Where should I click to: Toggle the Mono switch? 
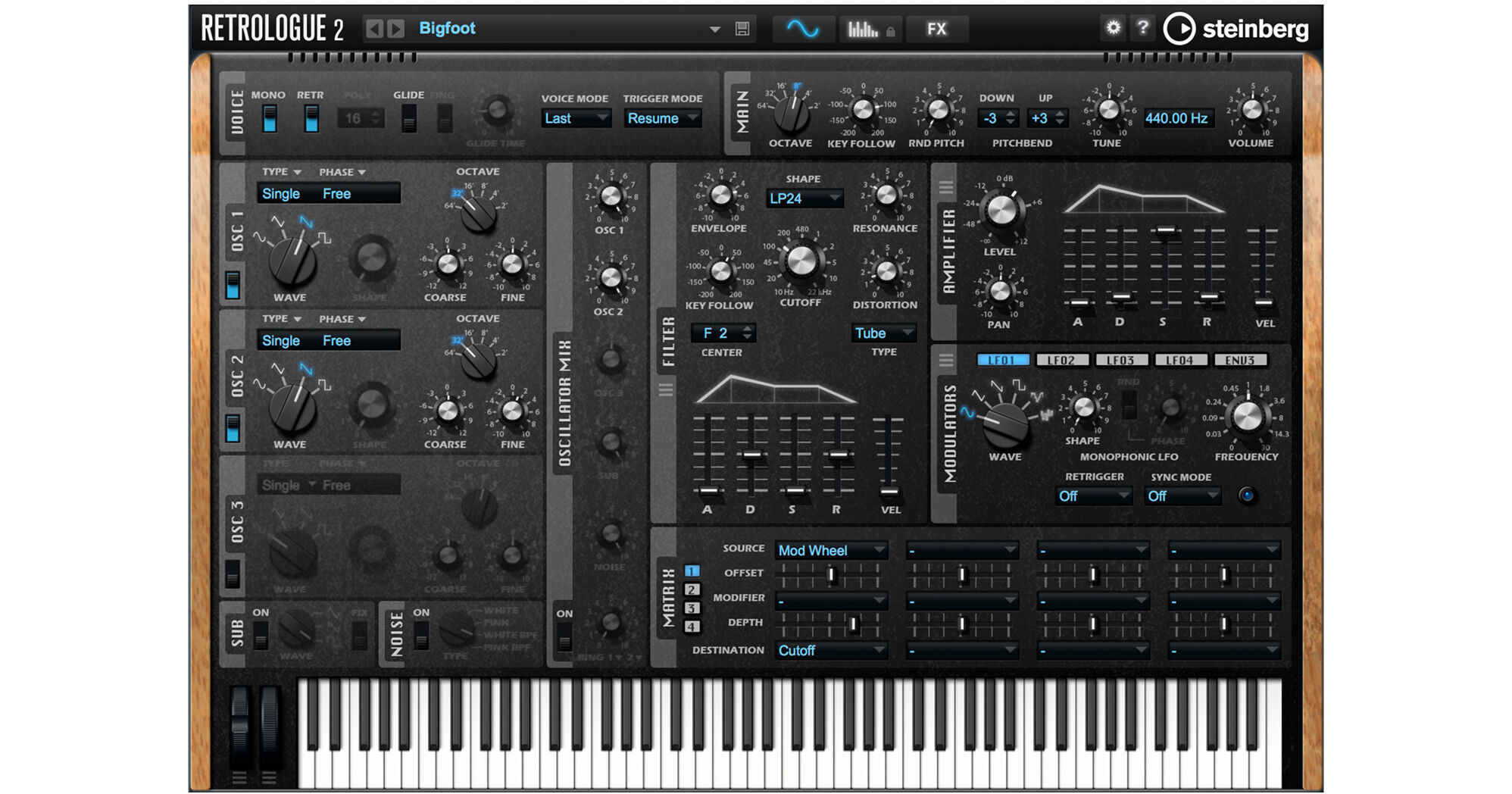(269, 118)
